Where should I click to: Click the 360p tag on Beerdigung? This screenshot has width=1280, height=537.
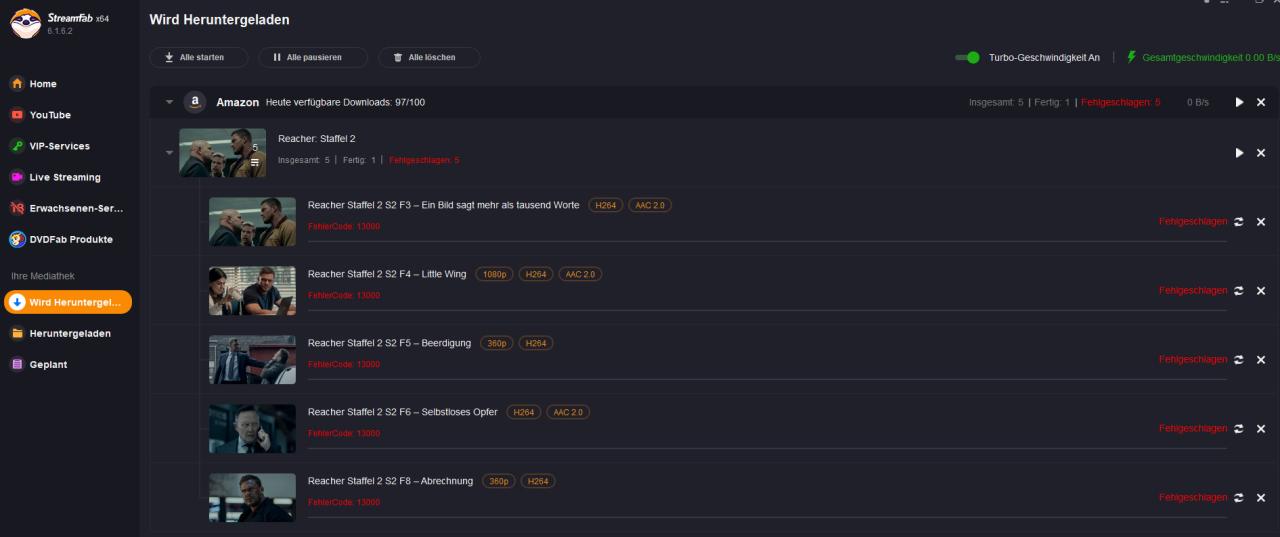tap(497, 343)
